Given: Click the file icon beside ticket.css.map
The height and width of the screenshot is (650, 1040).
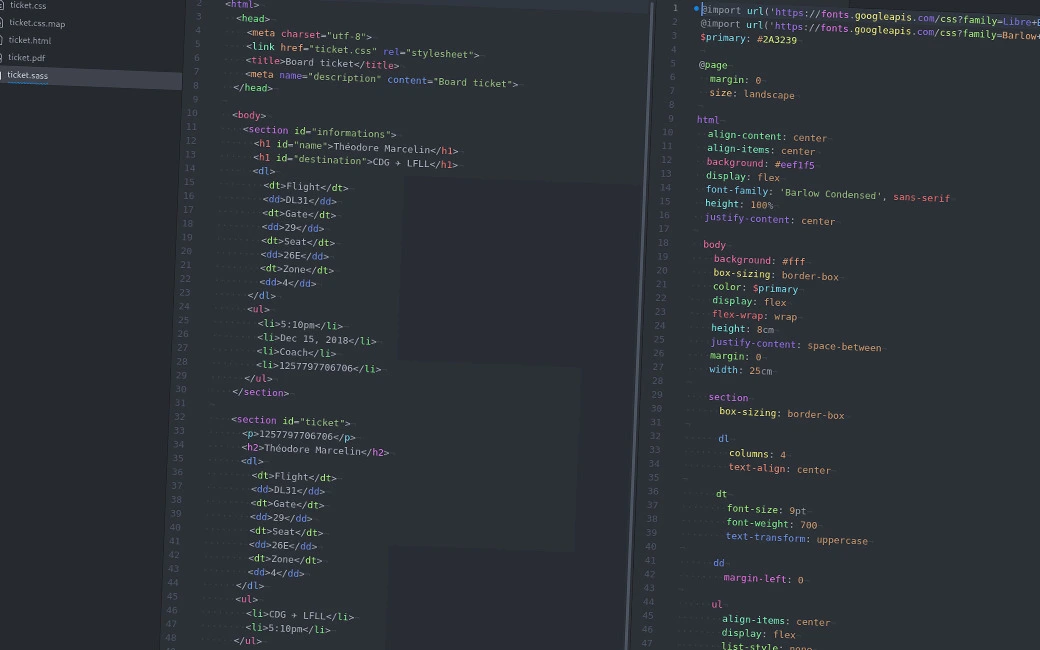Looking at the screenshot, I should tap(3, 23).
